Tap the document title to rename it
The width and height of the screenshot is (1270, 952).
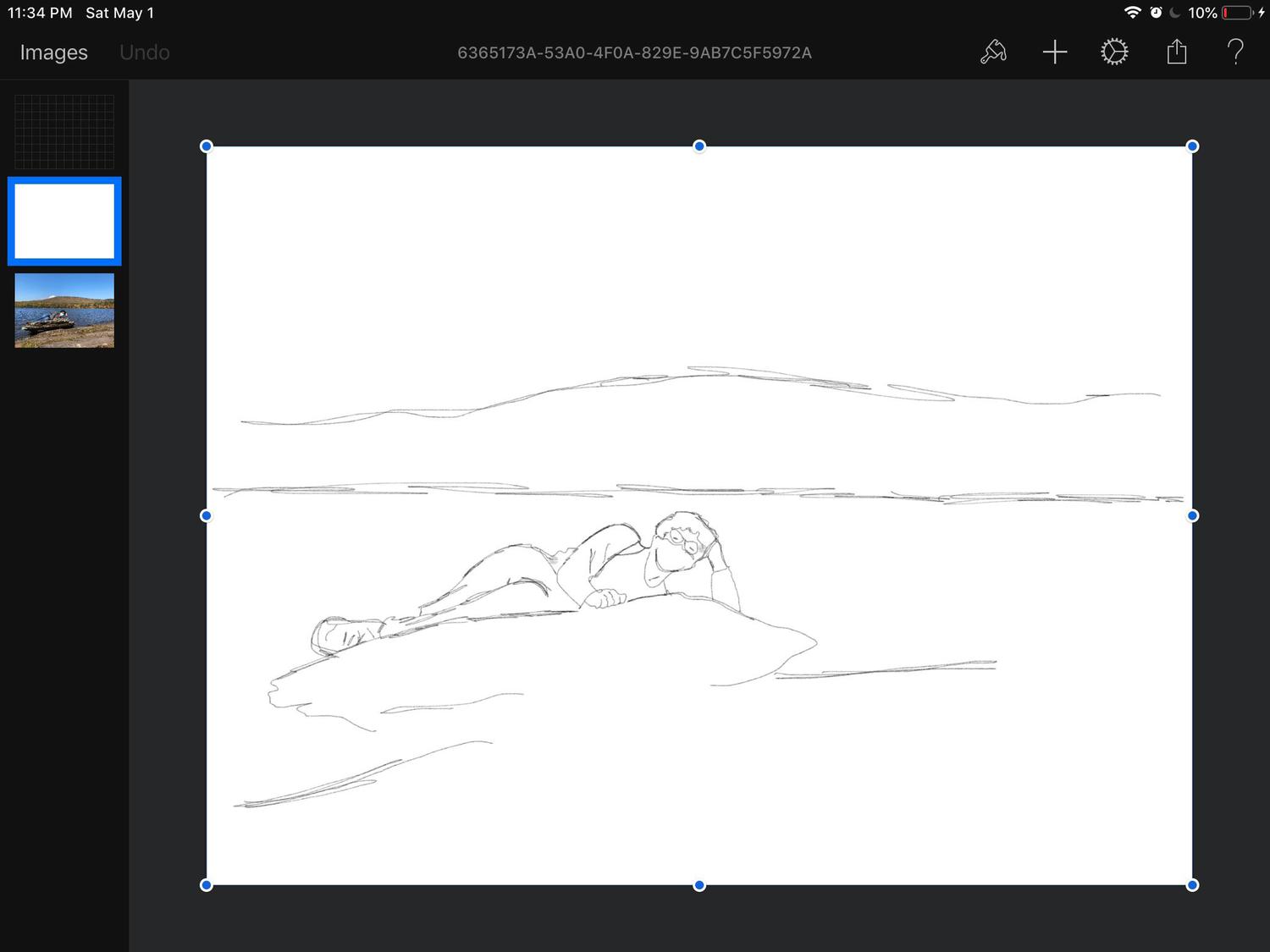point(634,52)
